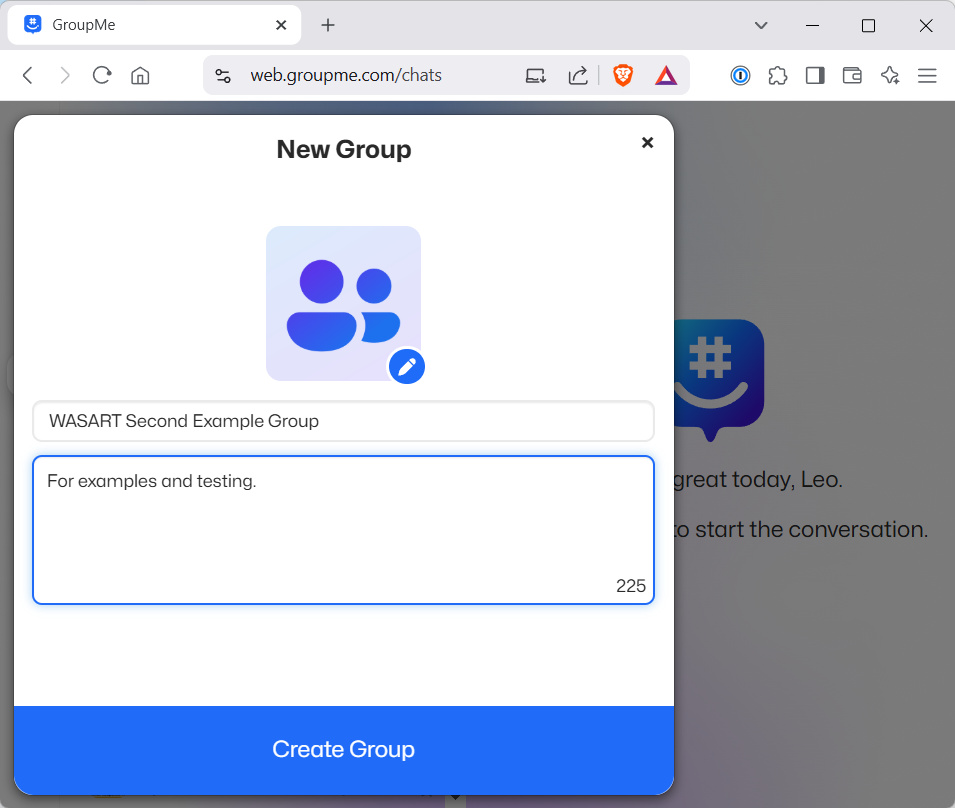Click the GroupMe logo behind the dialog

click(719, 380)
